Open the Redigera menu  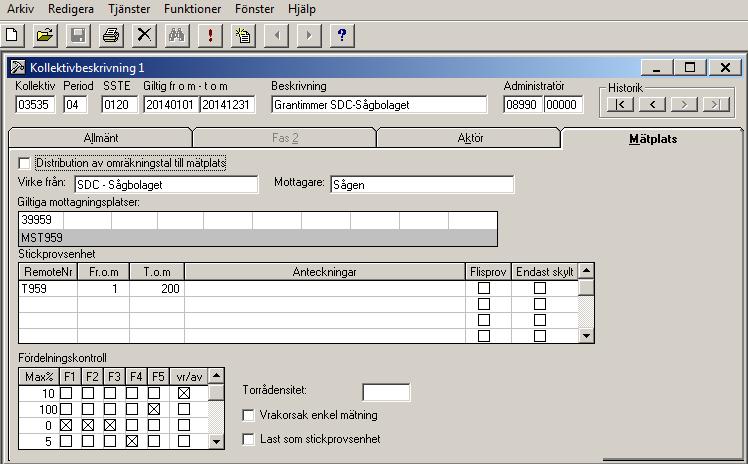click(x=71, y=9)
